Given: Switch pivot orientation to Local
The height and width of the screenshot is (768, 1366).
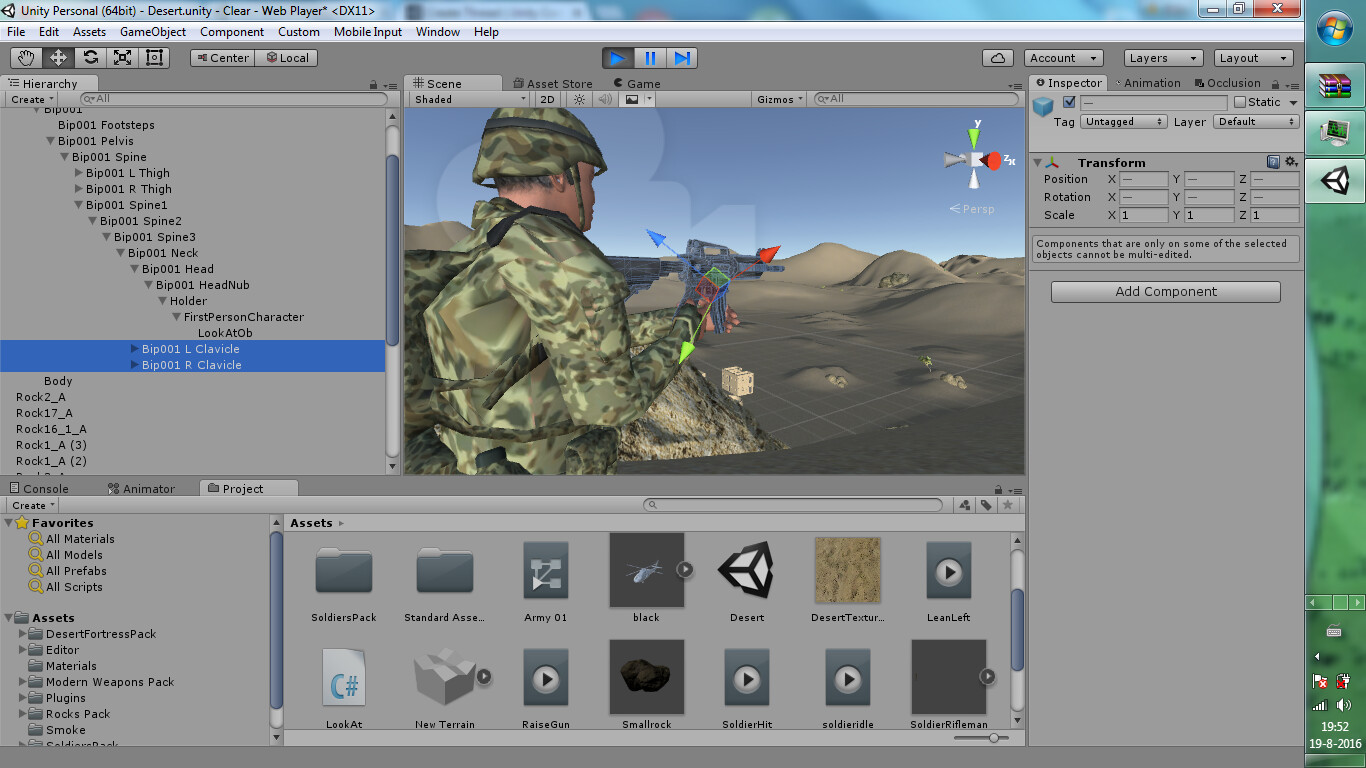Looking at the screenshot, I should click(x=287, y=57).
